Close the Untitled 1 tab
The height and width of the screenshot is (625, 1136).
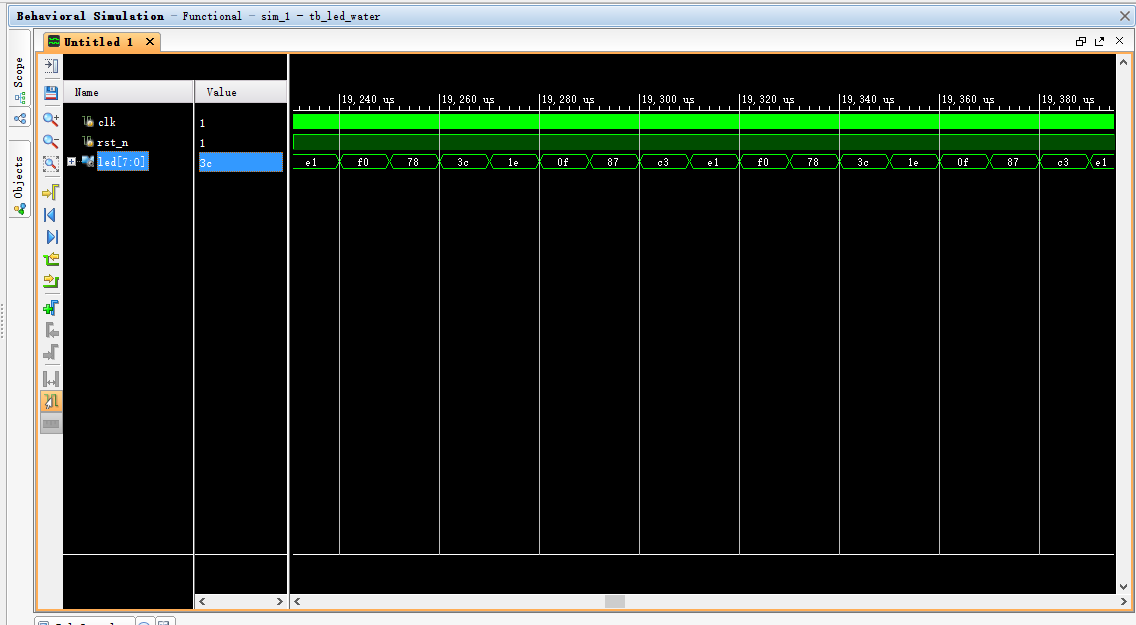click(150, 41)
